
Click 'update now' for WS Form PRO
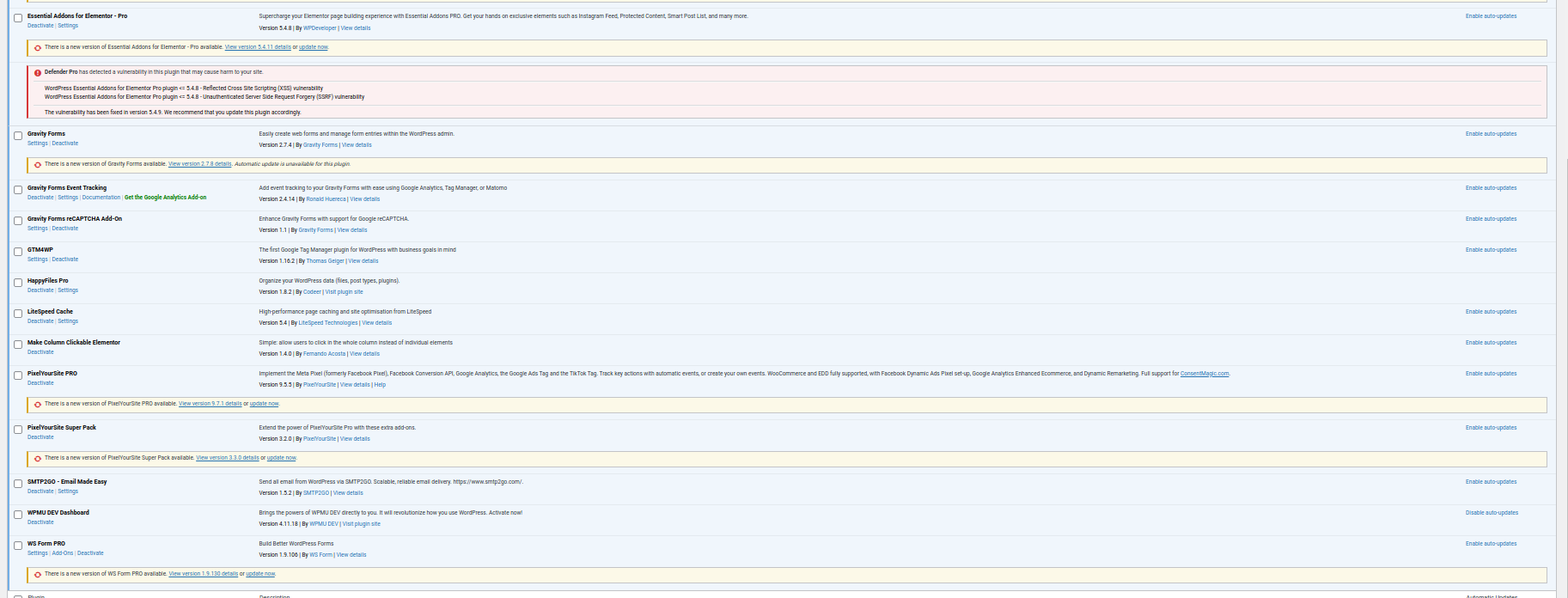(x=260, y=574)
